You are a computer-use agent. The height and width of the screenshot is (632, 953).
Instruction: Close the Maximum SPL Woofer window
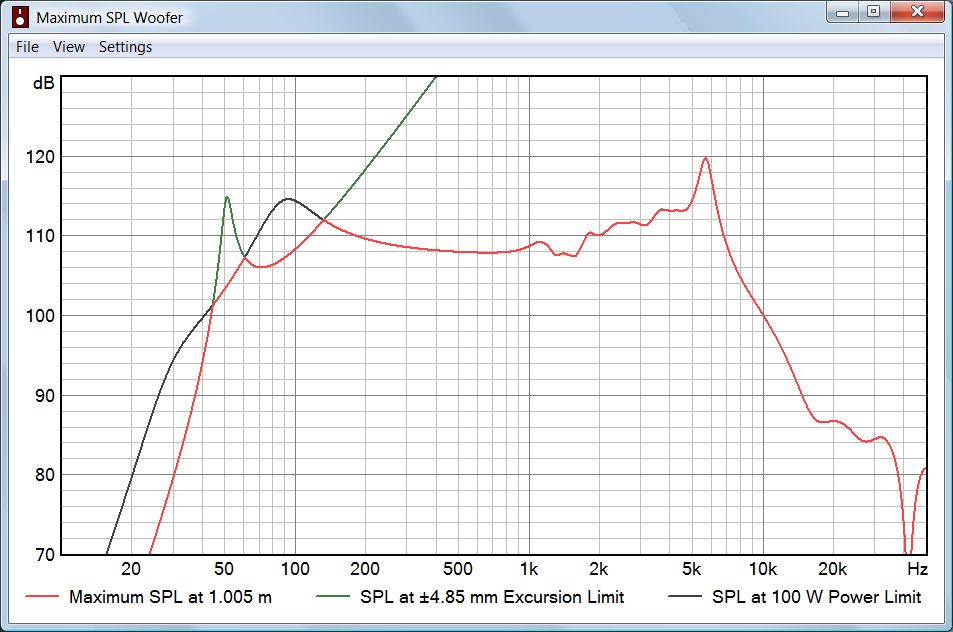(x=918, y=12)
